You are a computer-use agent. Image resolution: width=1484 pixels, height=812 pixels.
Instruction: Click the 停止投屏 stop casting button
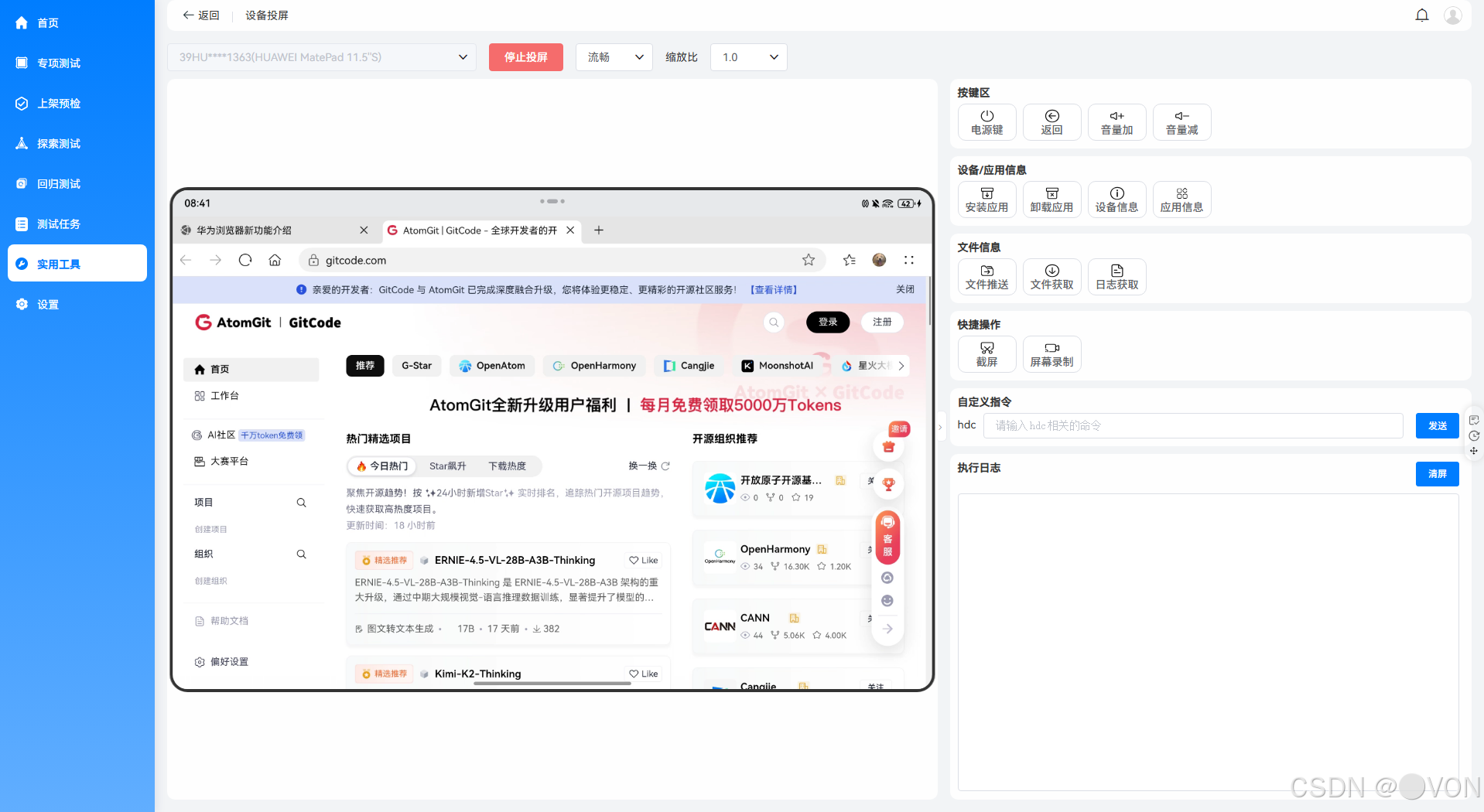[x=525, y=56]
